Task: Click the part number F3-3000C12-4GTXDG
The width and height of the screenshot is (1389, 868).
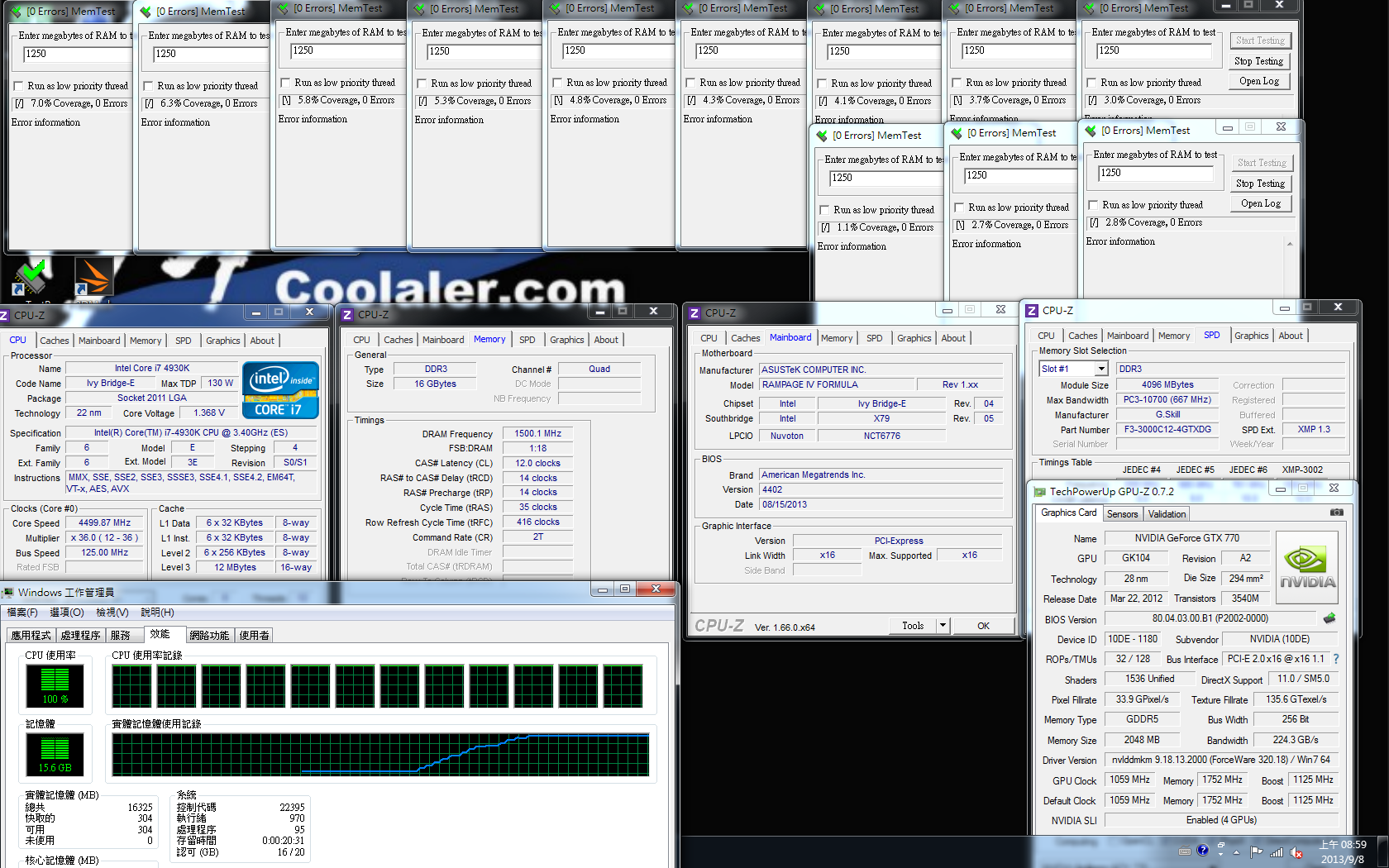Action: 1167,430
